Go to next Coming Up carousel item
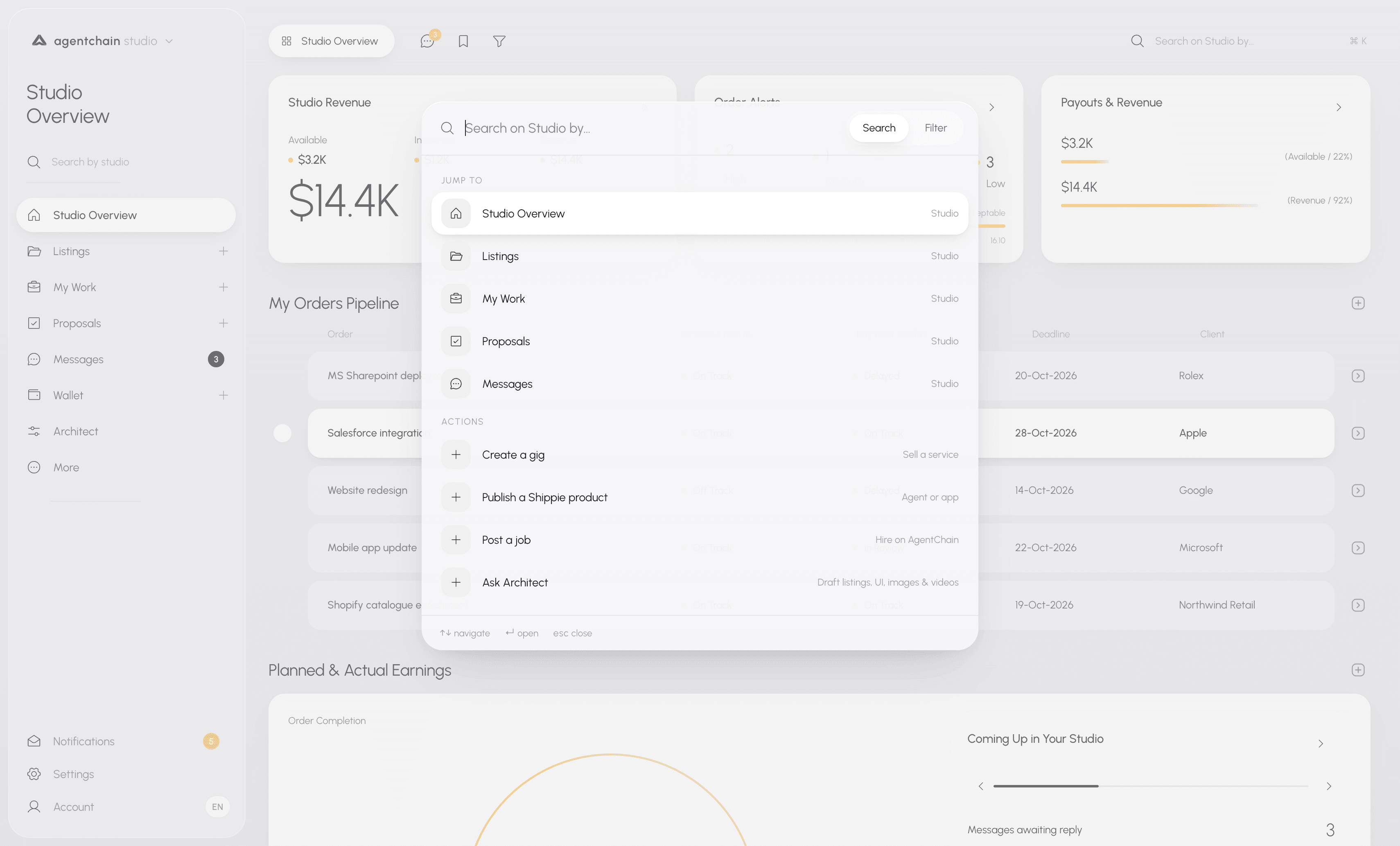 (1329, 786)
